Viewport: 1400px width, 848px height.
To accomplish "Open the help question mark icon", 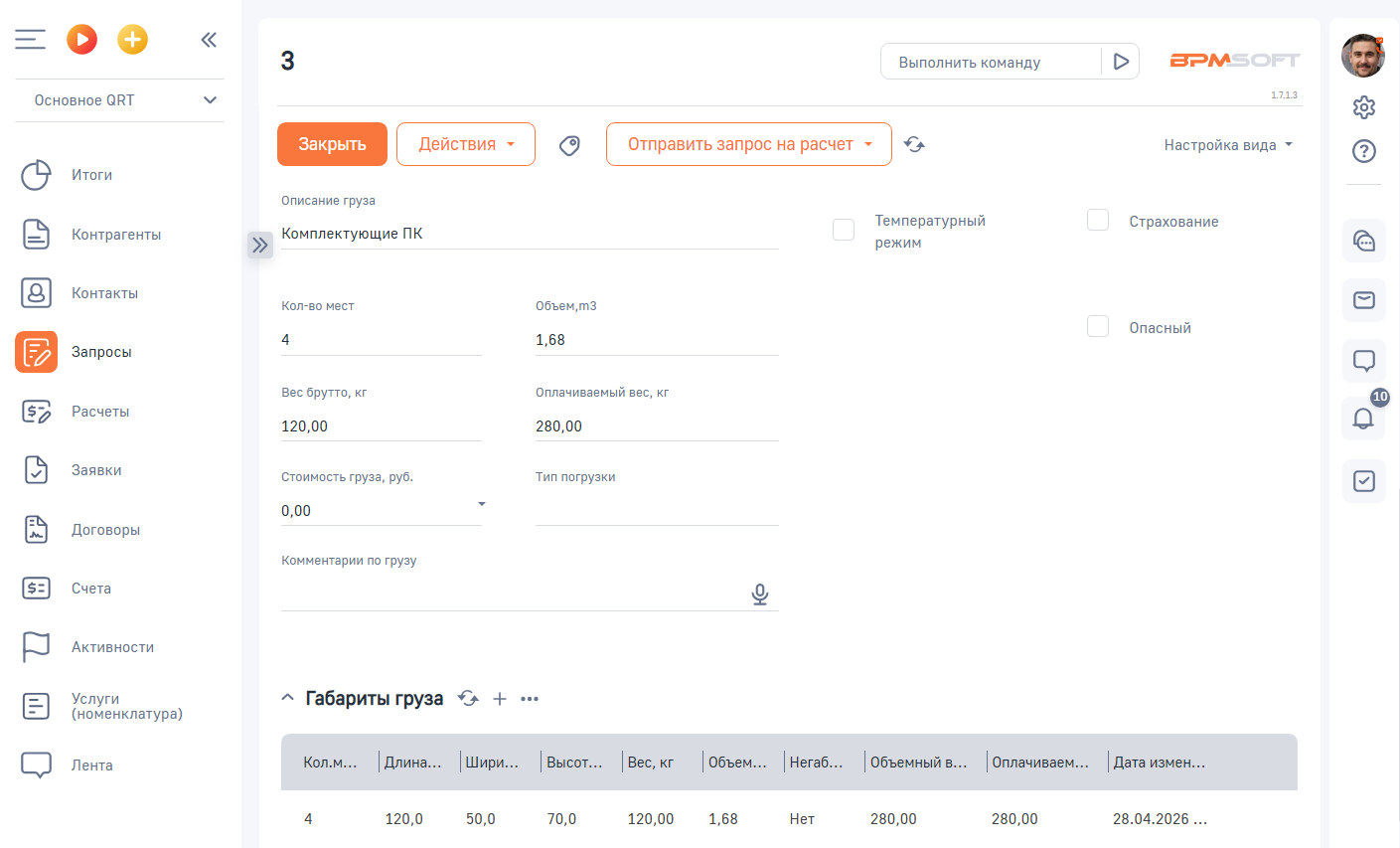I will click(1363, 151).
